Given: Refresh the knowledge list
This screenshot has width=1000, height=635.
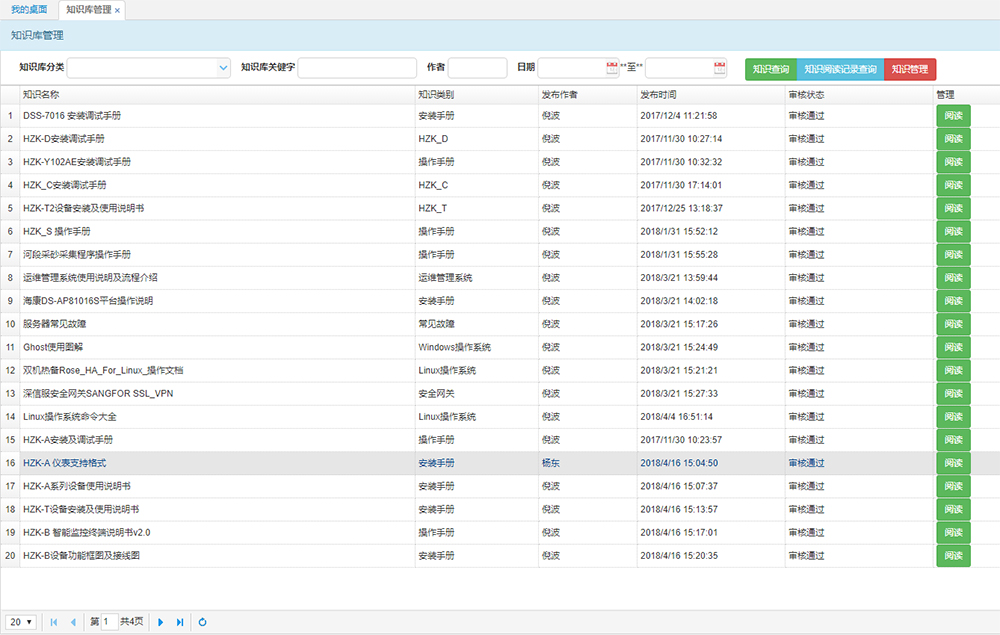Looking at the screenshot, I should tap(202, 622).
